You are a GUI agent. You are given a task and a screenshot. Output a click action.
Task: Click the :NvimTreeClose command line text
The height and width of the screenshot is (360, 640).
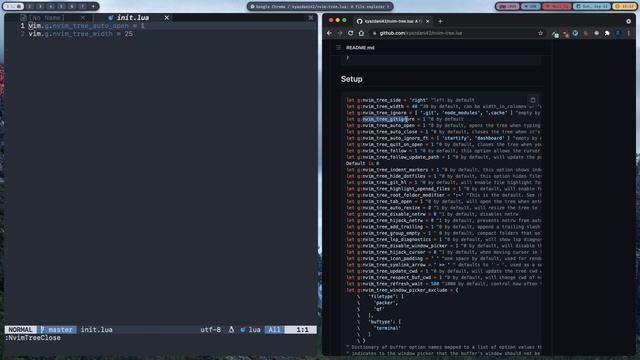(33, 338)
